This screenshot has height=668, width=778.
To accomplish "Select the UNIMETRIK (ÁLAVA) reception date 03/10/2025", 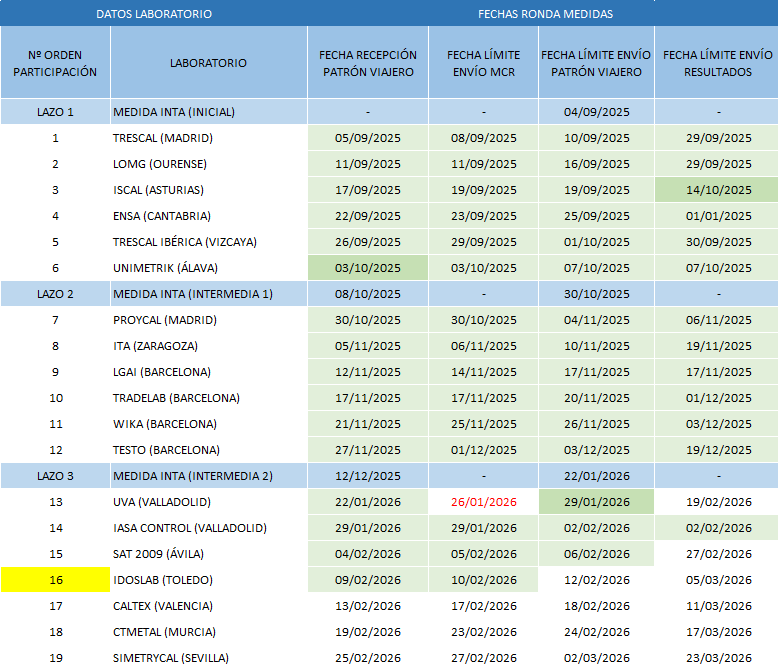I will pos(368,268).
